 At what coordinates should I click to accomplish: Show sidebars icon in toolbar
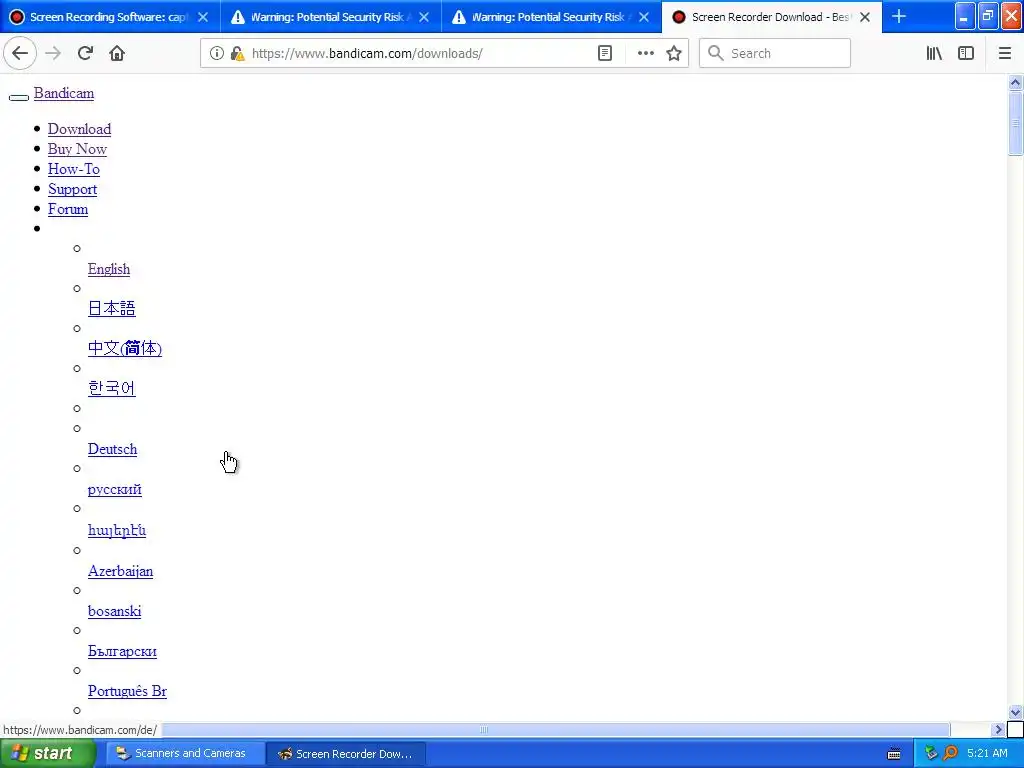(966, 53)
